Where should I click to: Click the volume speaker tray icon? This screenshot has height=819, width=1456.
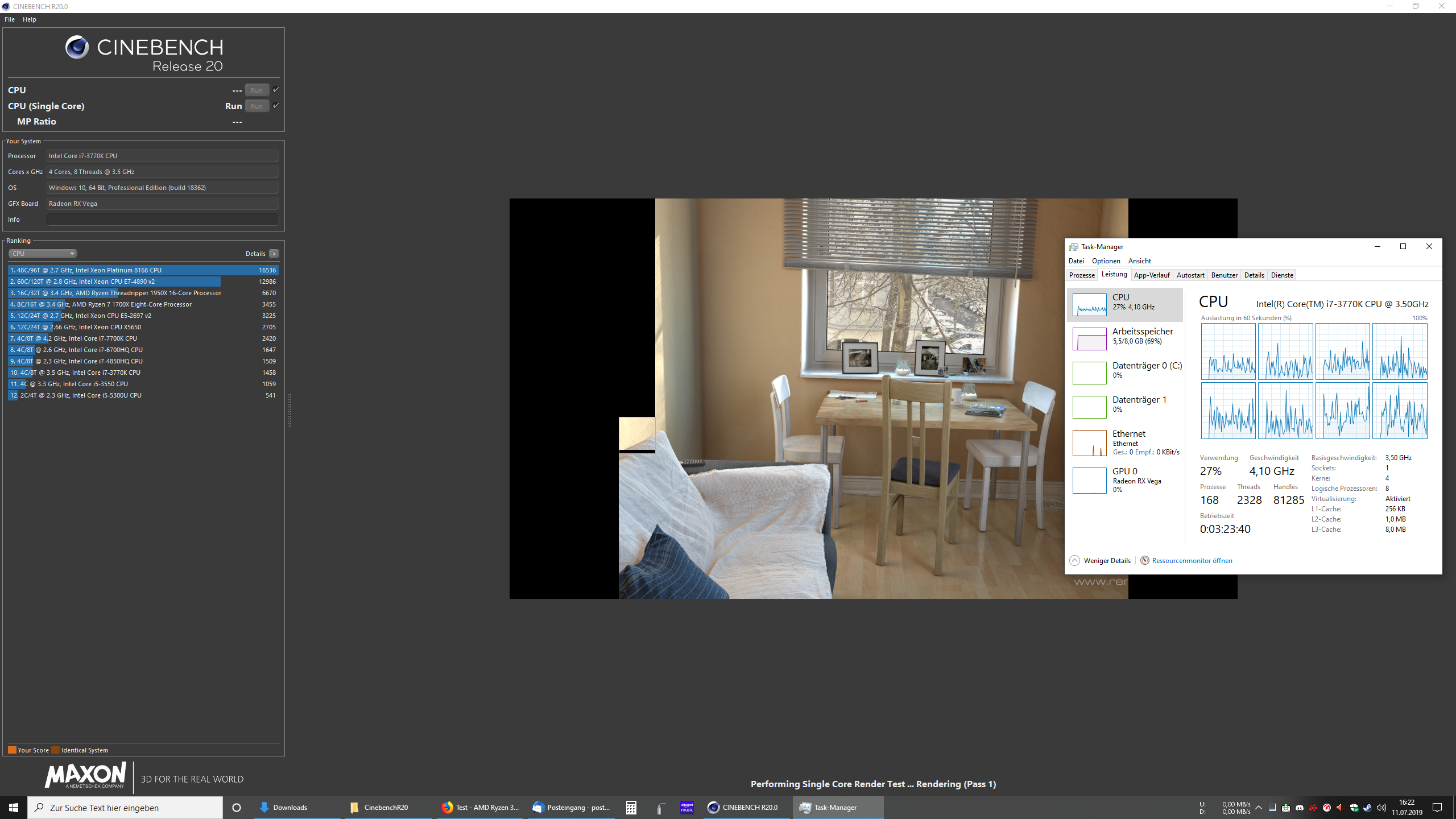point(1381,808)
